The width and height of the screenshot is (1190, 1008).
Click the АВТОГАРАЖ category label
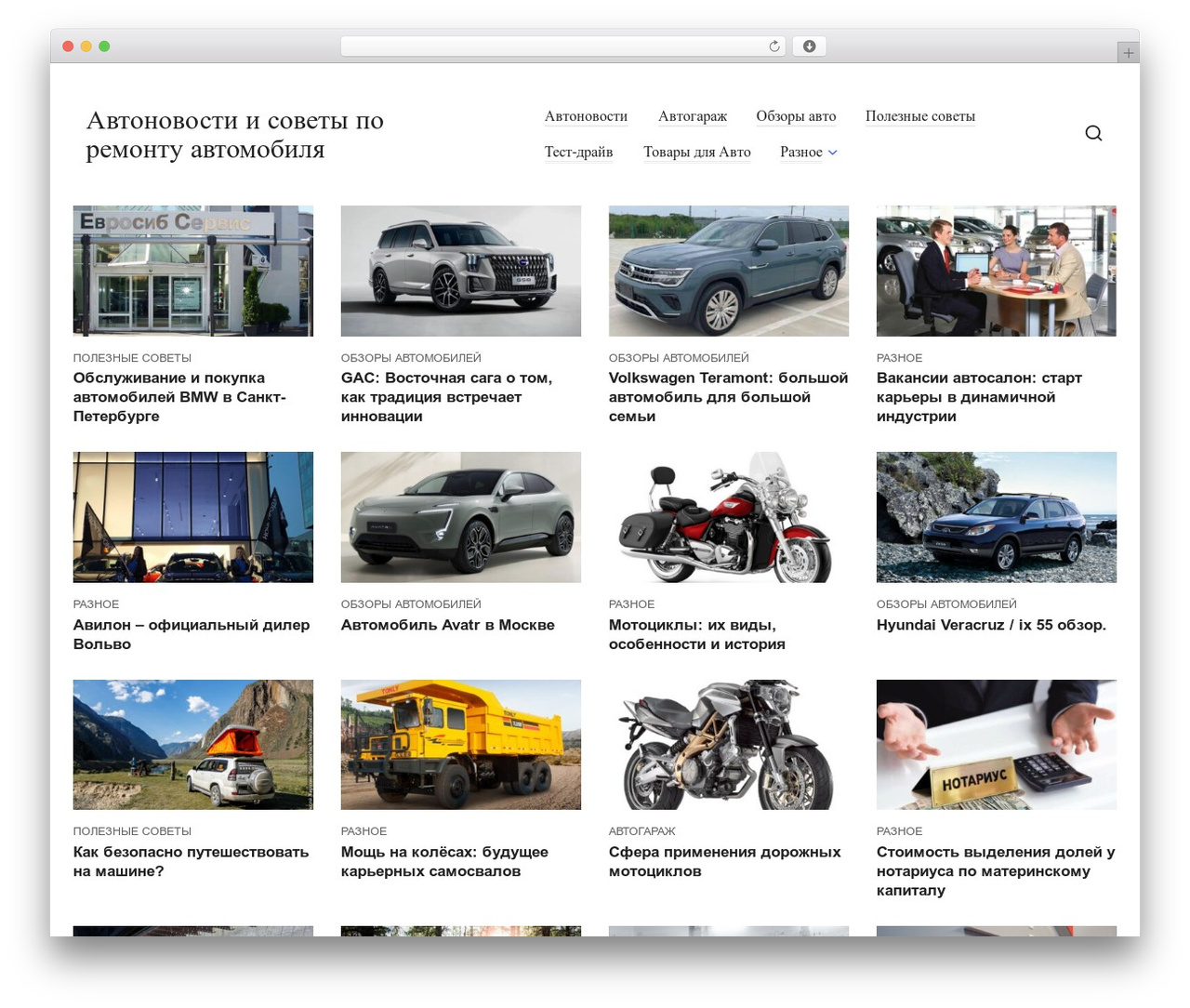point(642,831)
